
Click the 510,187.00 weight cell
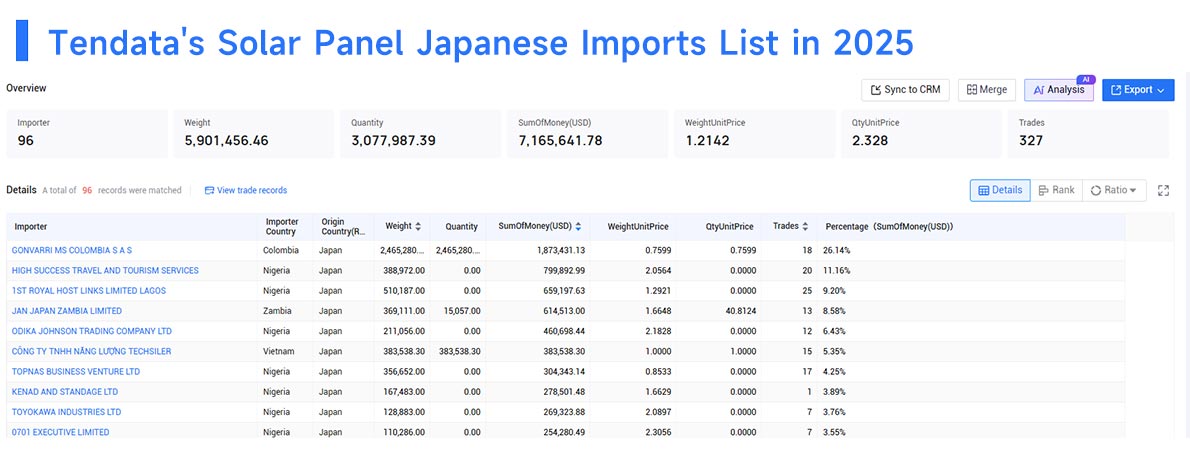point(403,291)
